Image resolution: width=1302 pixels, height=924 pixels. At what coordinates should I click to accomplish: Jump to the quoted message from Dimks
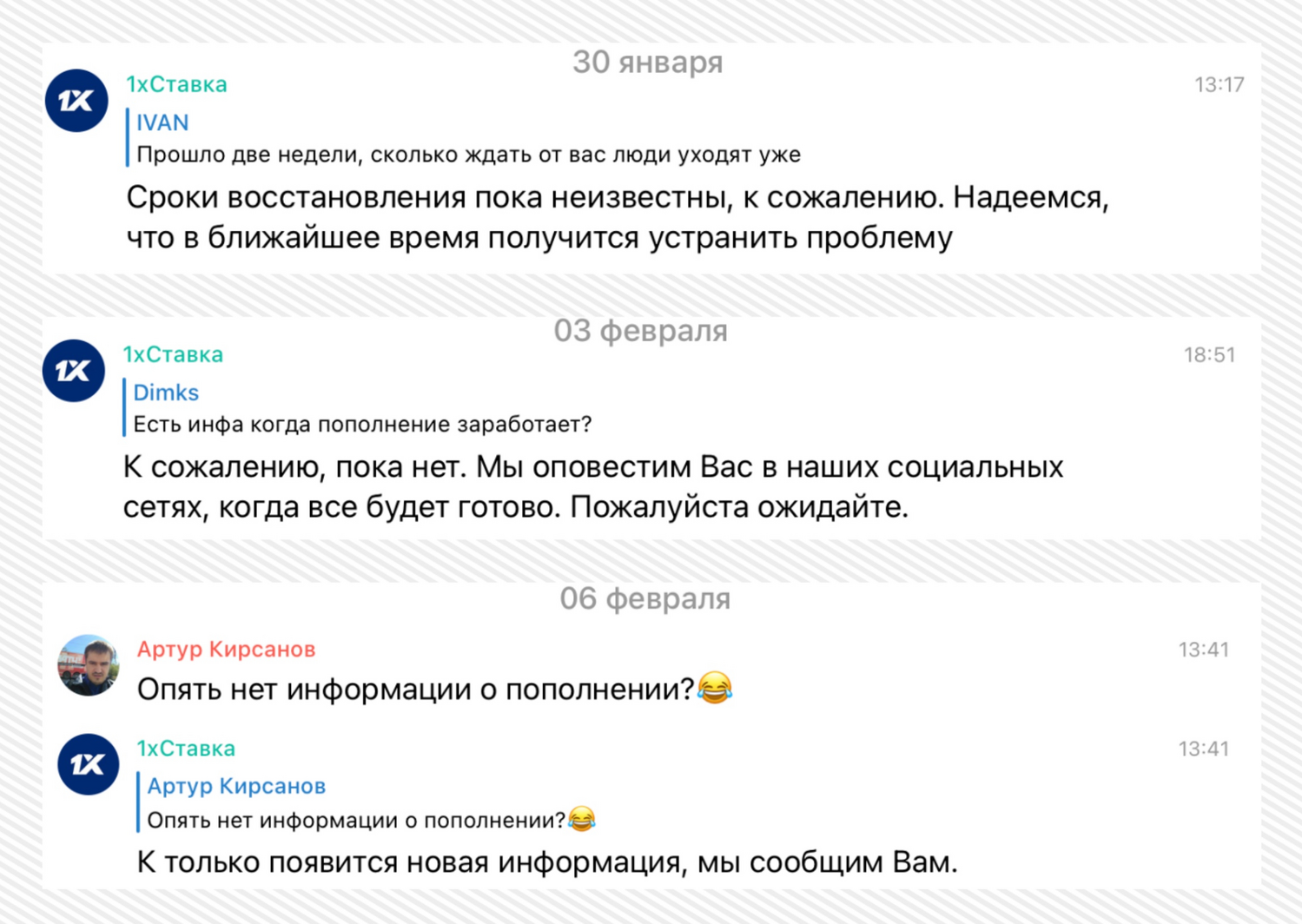[x=166, y=393]
